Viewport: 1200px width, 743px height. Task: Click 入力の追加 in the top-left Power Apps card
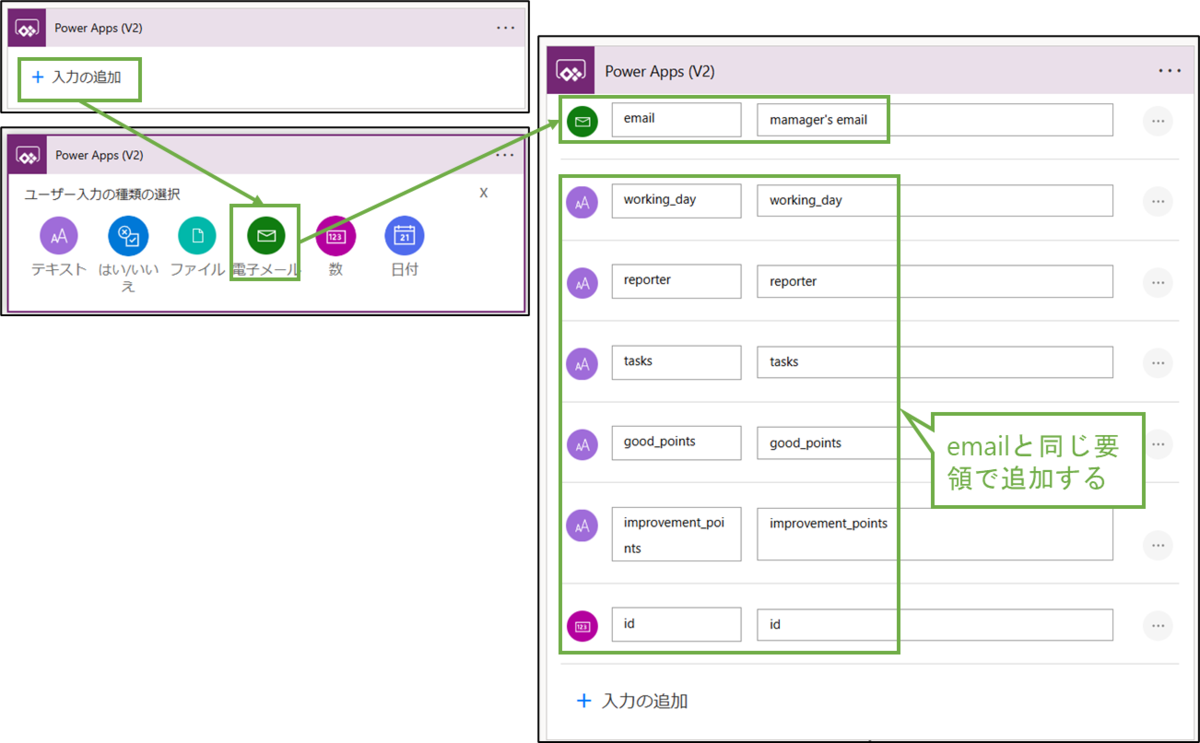point(78,77)
